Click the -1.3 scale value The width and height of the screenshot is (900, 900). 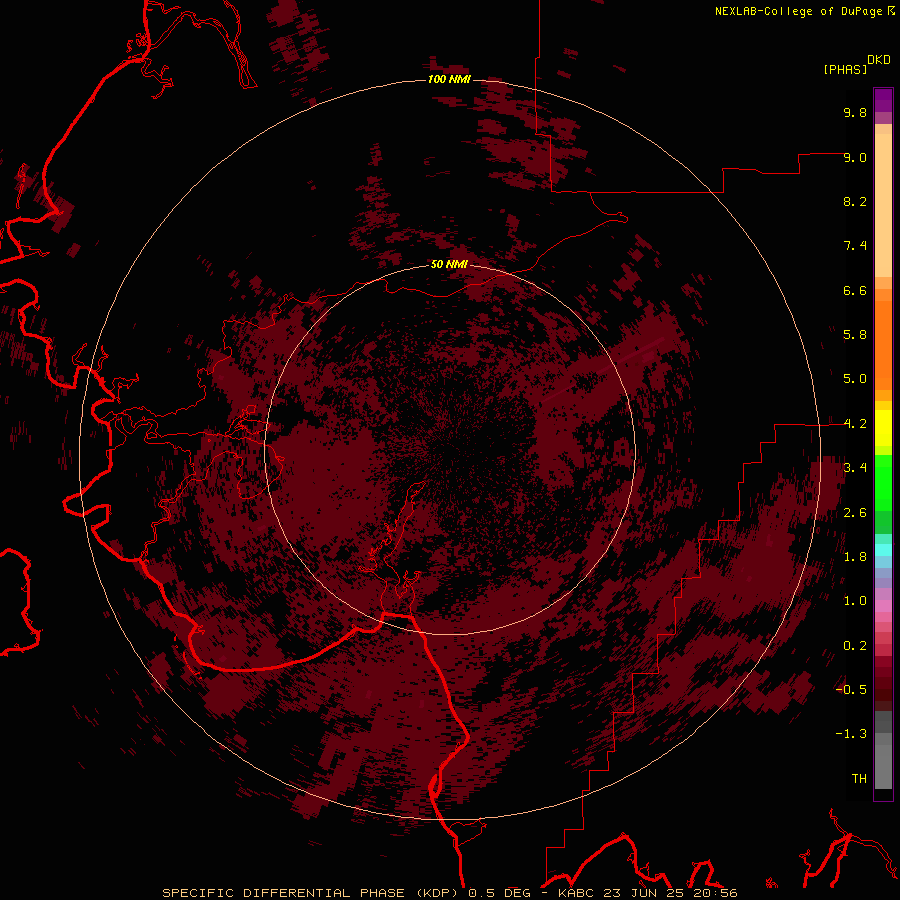(x=851, y=734)
